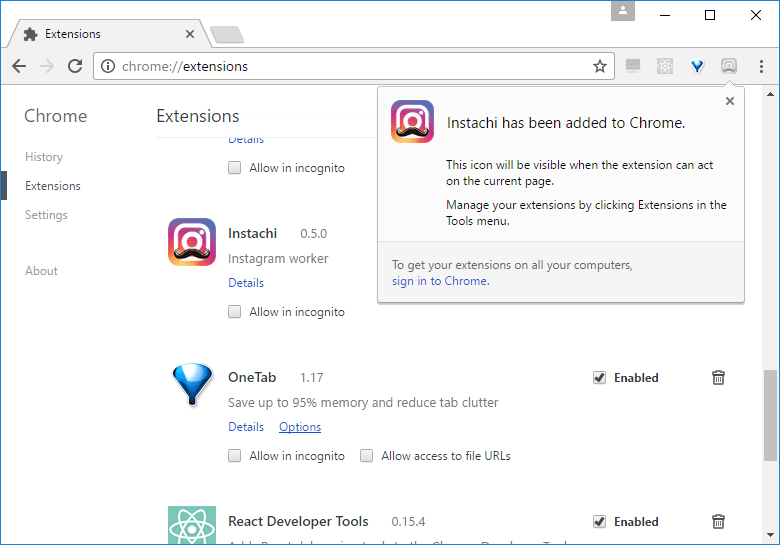Click the OneTab funnel icon in list
This screenshot has height=545, width=780.
tap(192, 384)
